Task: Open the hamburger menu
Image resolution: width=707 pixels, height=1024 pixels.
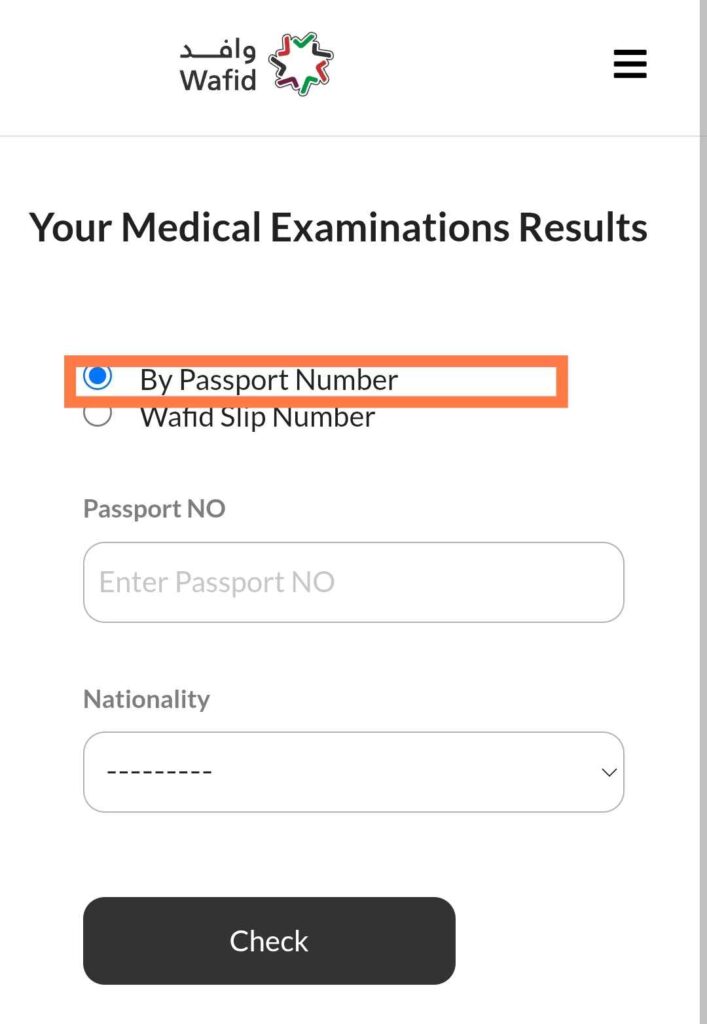Action: pos(630,64)
